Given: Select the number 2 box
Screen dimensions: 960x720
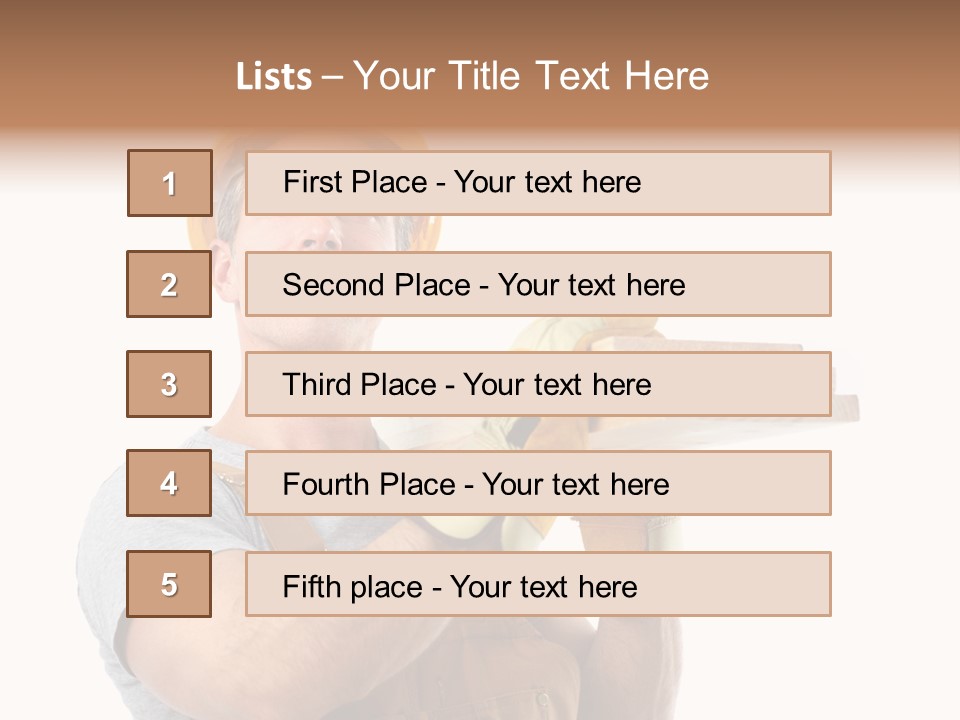Looking at the screenshot, I should 169,284.
